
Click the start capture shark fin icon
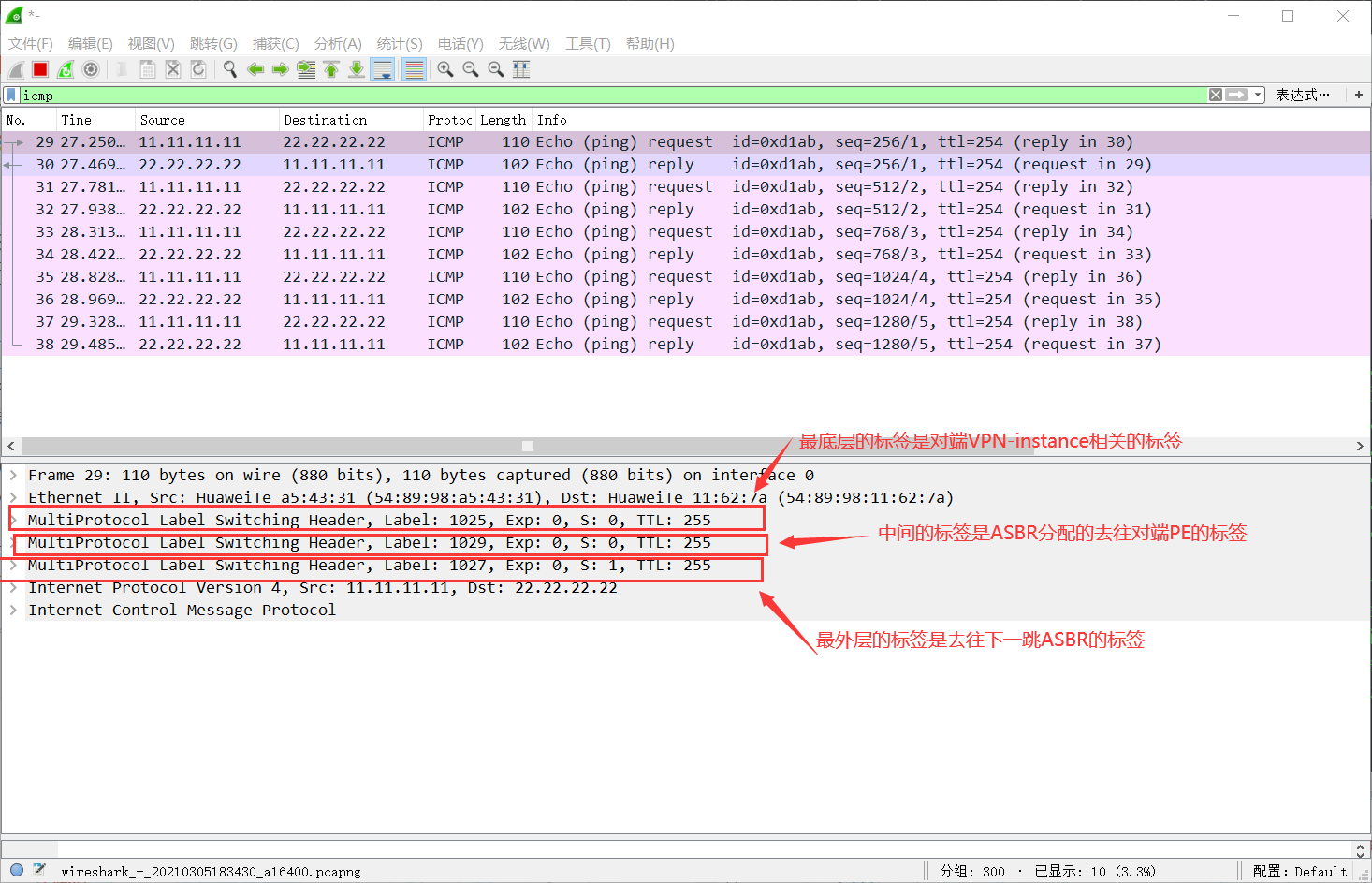coord(16,69)
